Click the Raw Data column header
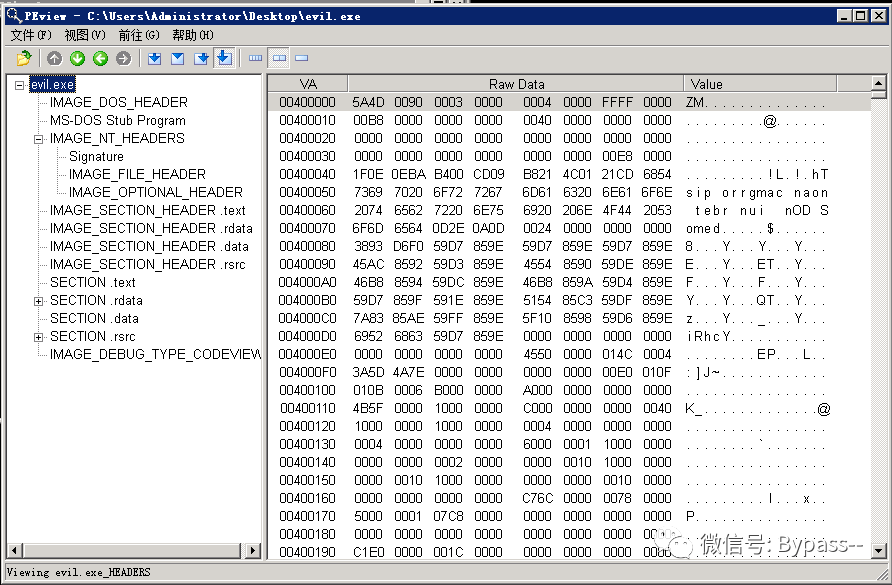Screen dimensions: 892x585 tap(516, 84)
